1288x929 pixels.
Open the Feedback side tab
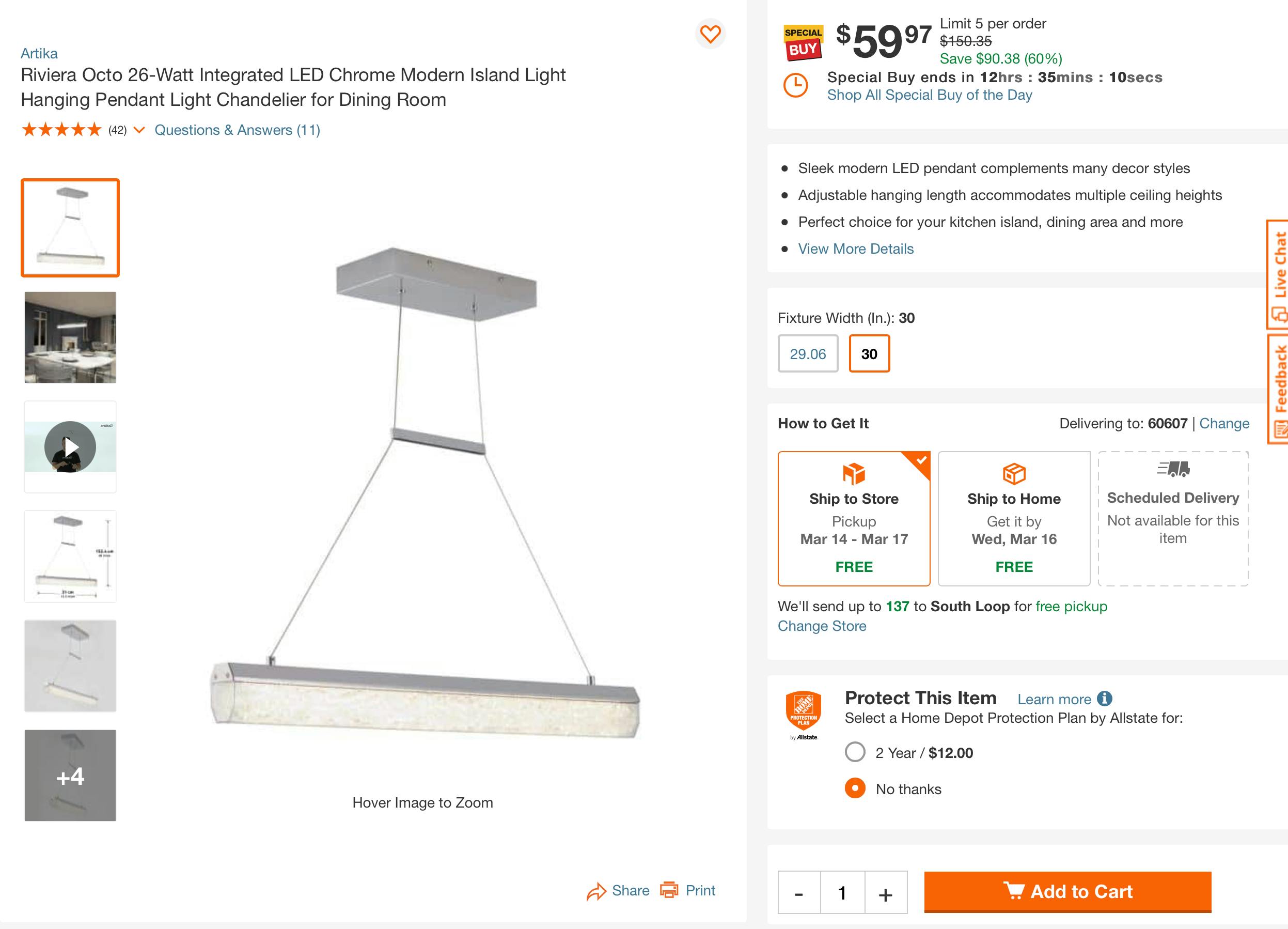1278,389
